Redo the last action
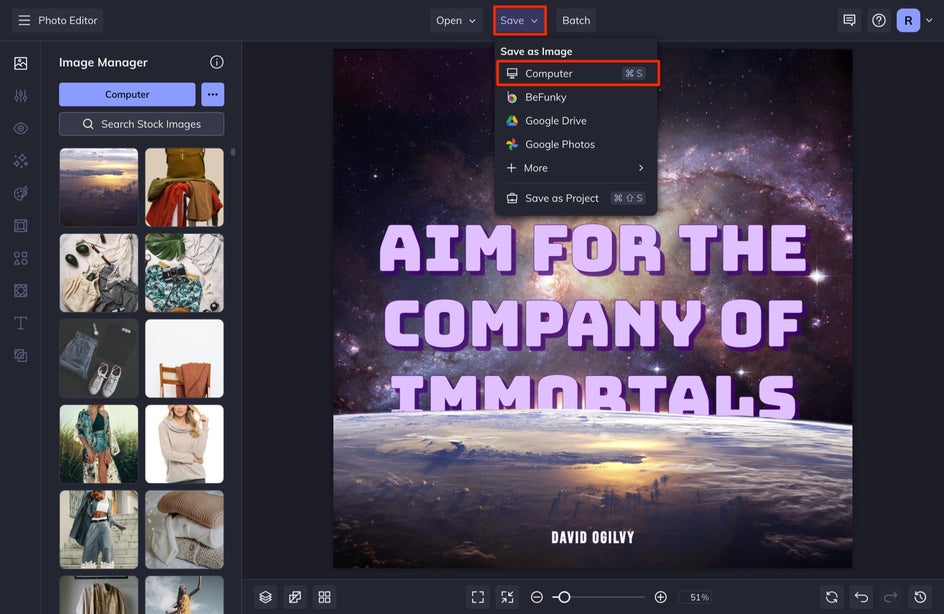 (x=890, y=597)
